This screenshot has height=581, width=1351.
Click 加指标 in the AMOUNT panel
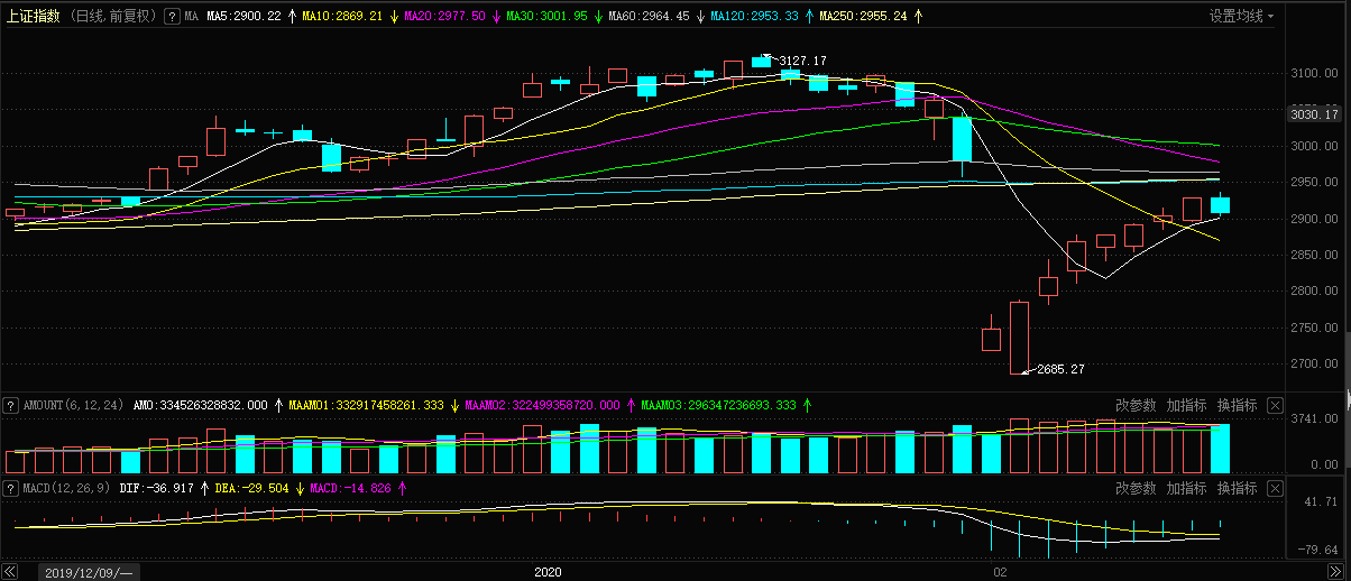[1186, 405]
